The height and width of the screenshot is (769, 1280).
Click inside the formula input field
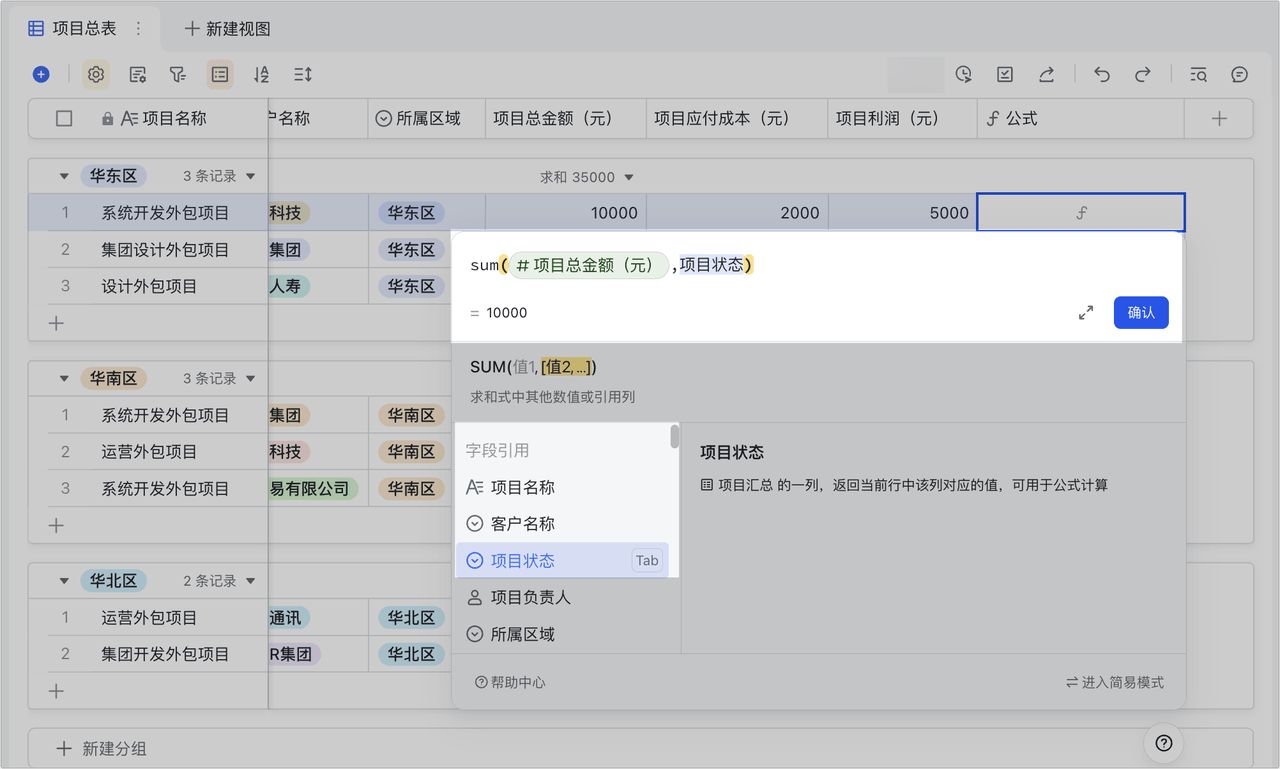[818, 265]
